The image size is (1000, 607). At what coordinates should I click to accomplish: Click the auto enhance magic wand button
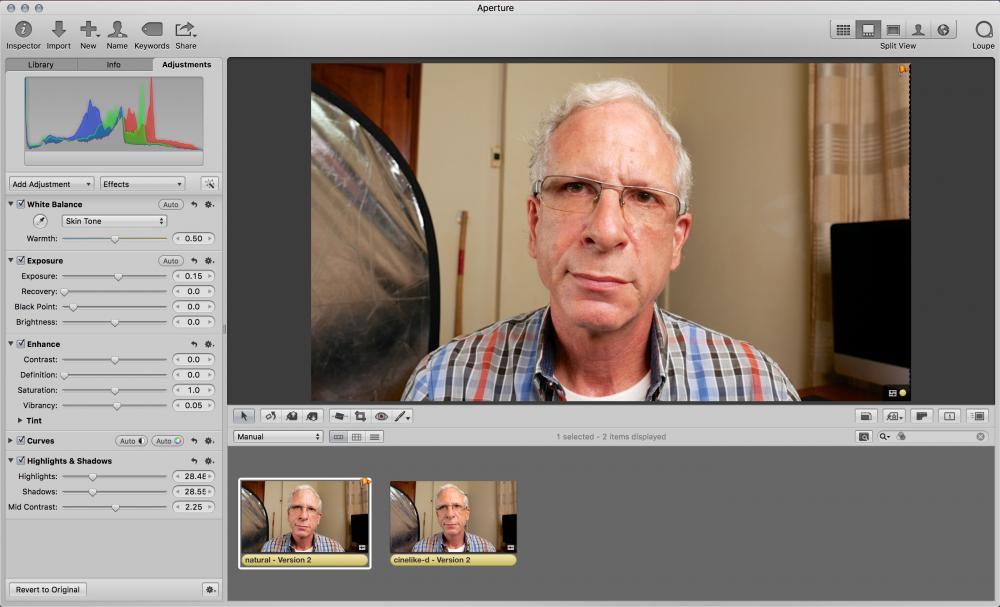pos(209,184)
